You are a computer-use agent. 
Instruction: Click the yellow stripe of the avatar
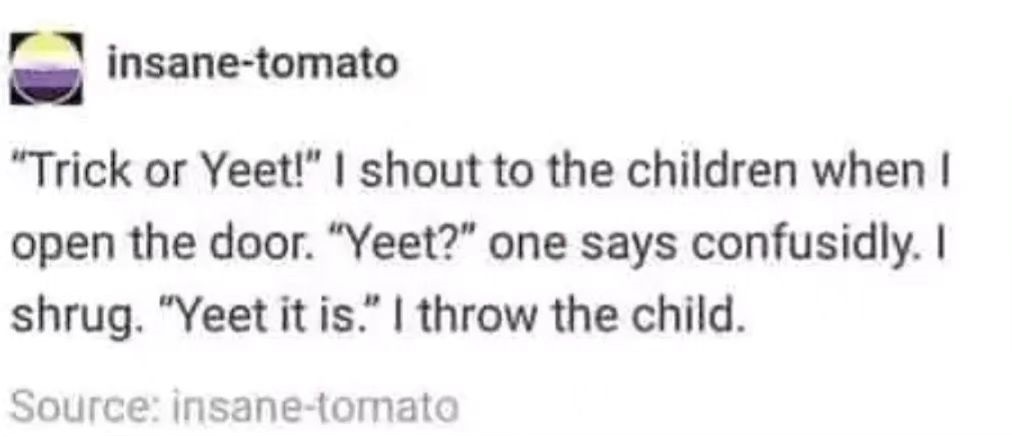[x=46, y=46]
